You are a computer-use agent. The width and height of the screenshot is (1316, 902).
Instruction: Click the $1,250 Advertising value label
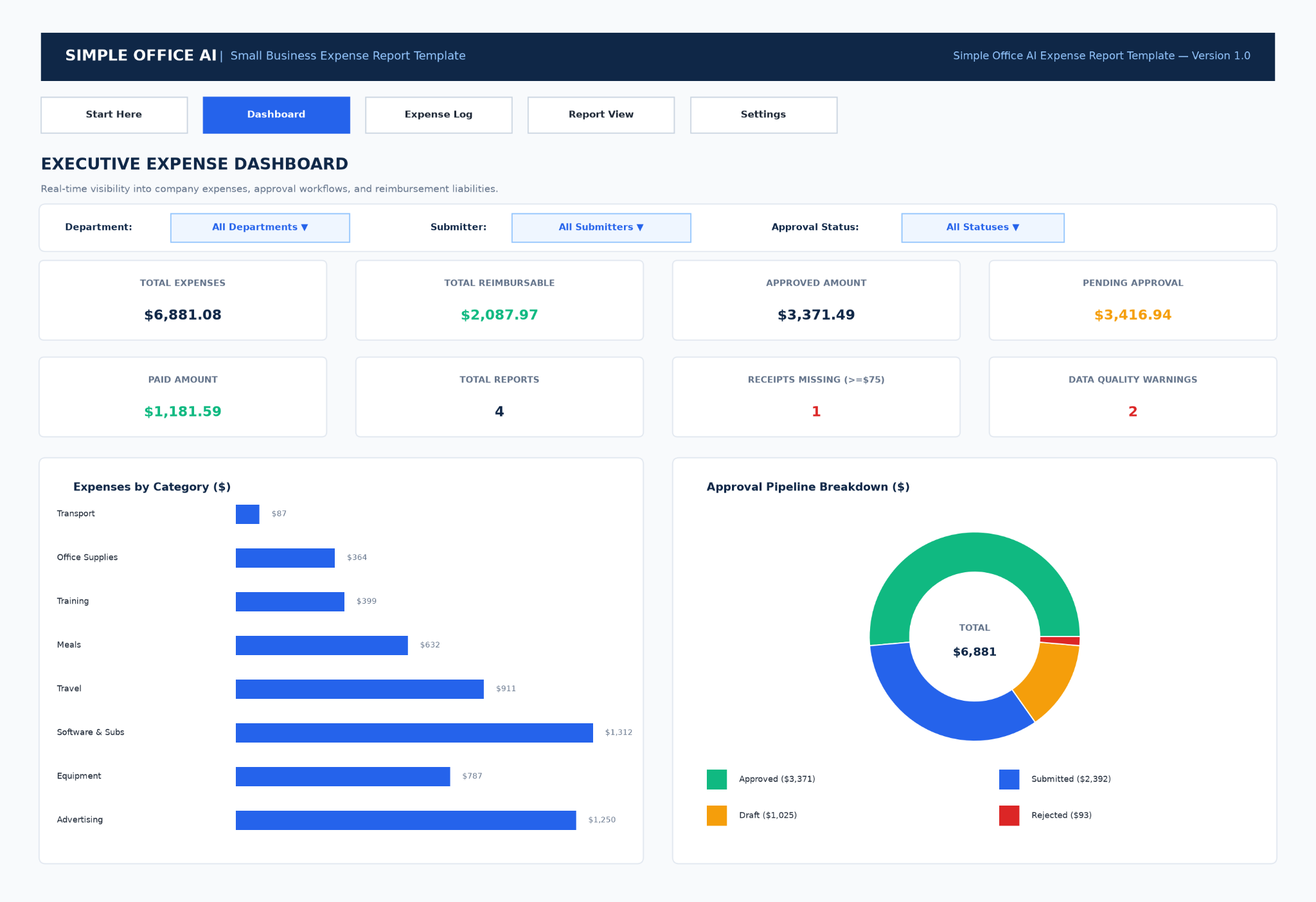pyautogui.click(x=602, y=820)
